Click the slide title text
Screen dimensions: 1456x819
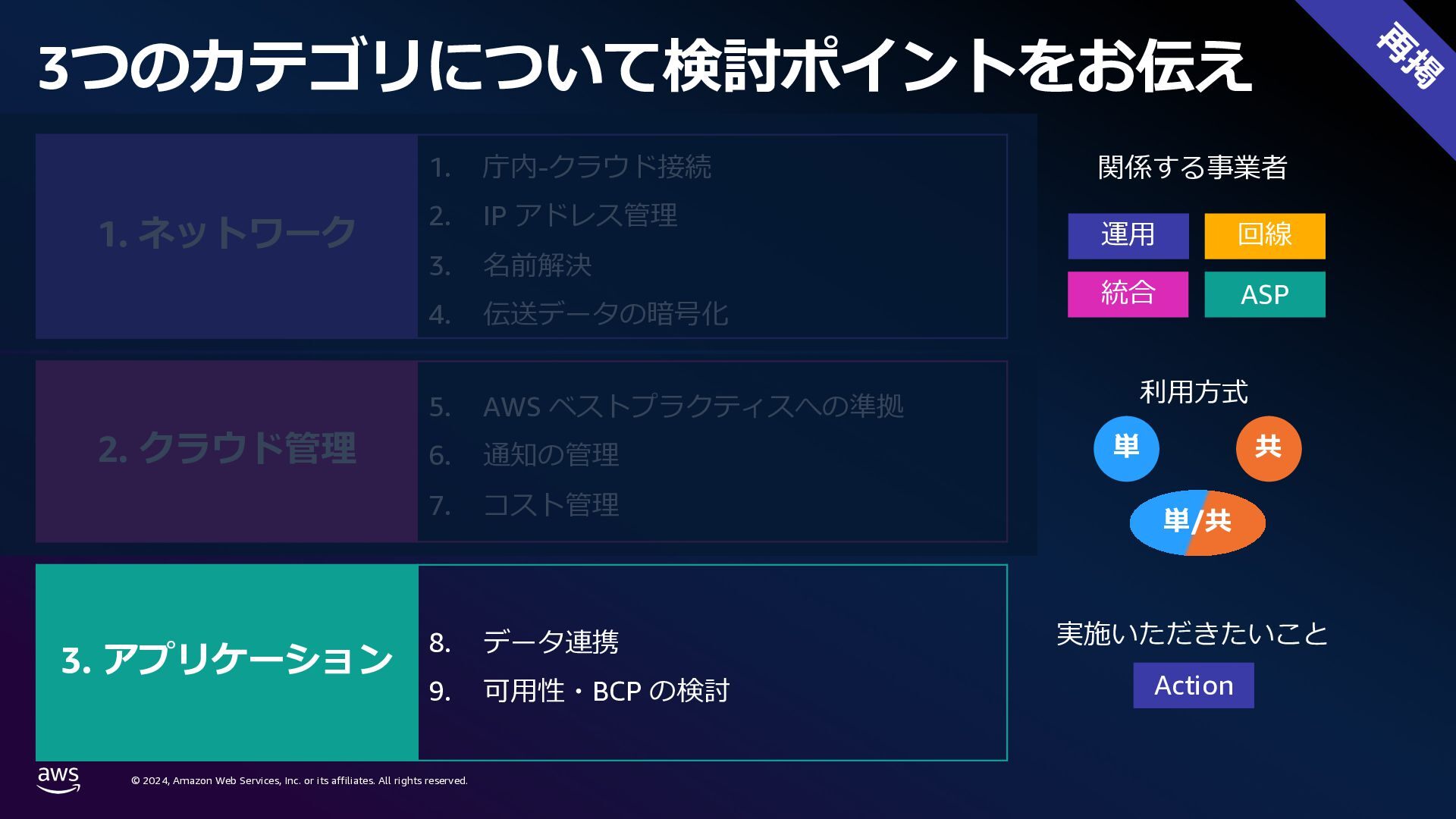[645, 67]
